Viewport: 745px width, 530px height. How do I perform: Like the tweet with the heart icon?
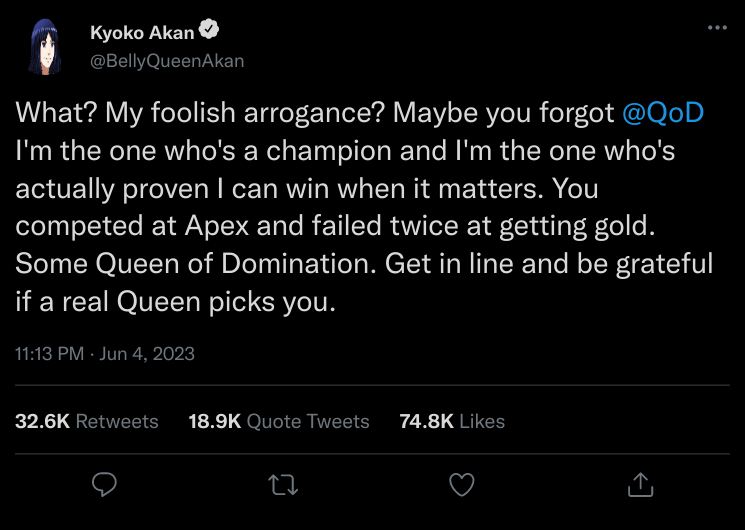460,485
